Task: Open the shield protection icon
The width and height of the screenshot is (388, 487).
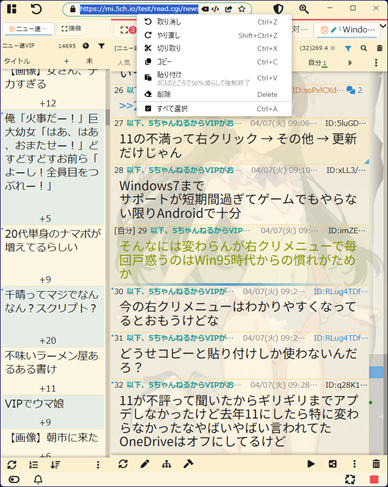Action: [278, 9]
